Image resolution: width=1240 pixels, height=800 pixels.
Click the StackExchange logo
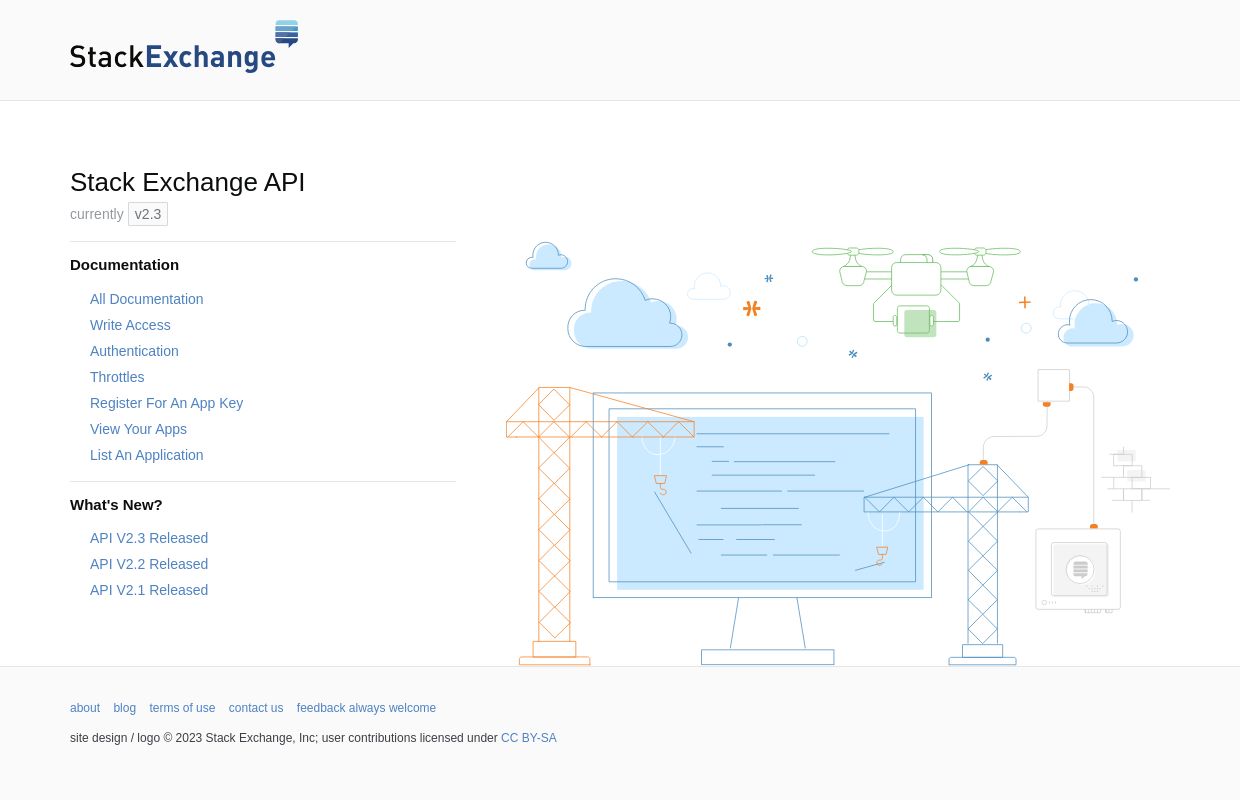click(x=184, y=47)
